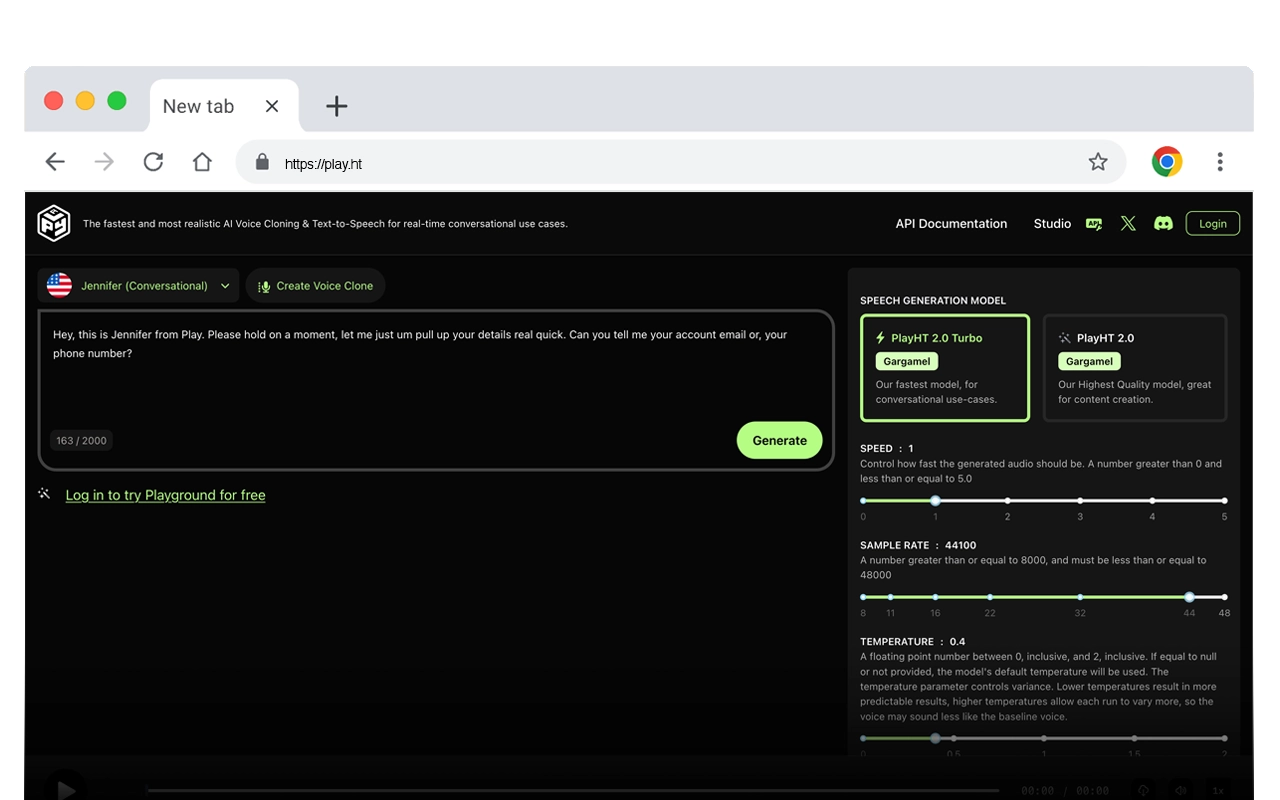Play the generated audio

point(65,790)
